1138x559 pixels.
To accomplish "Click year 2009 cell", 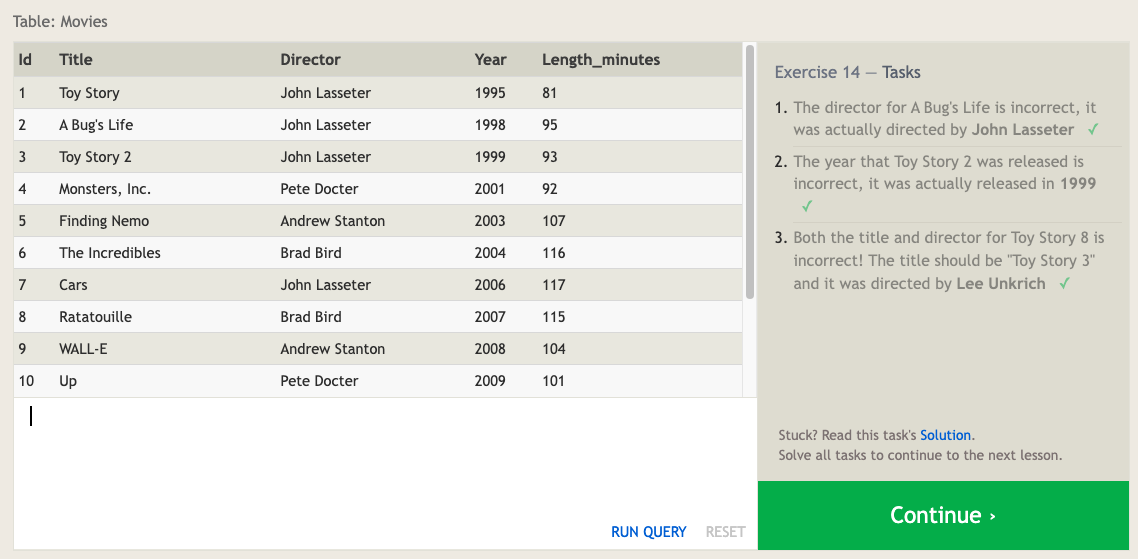I will pos(490,380).
